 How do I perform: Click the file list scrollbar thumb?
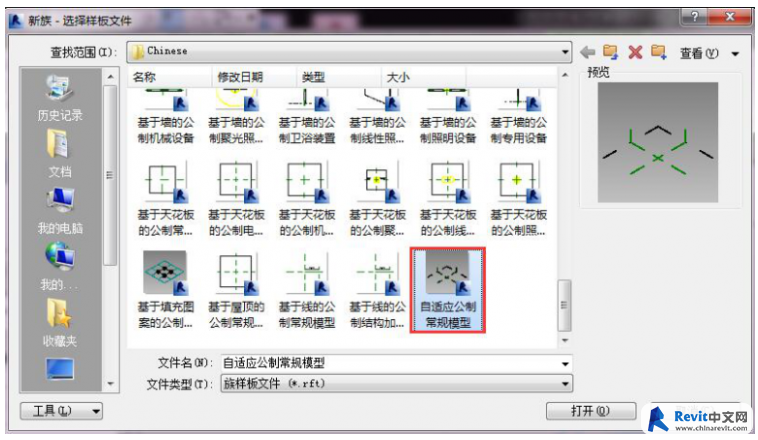(x=564, y=305)
